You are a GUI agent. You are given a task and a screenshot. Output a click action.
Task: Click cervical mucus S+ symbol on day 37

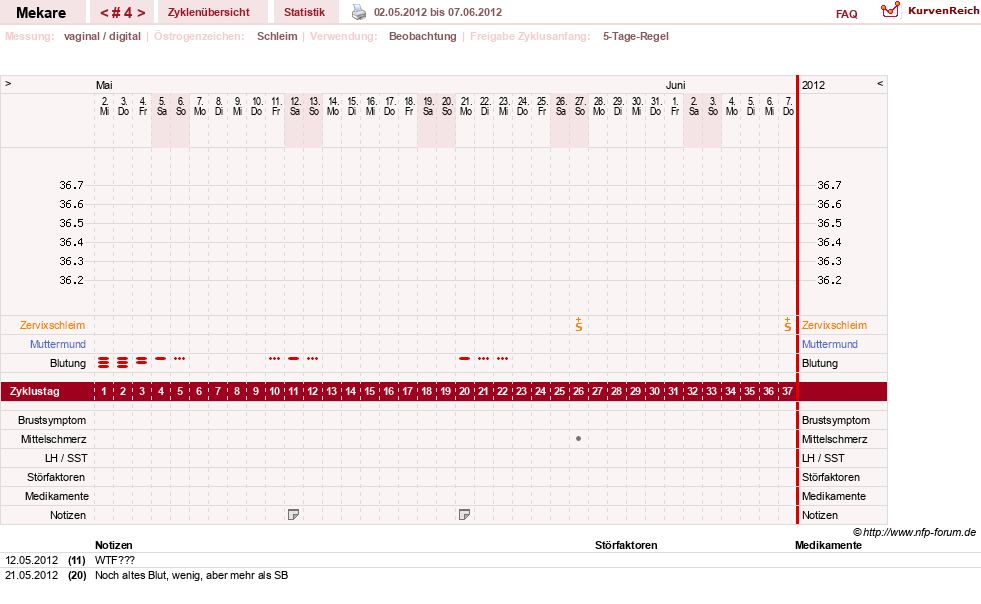pos(788,324)
